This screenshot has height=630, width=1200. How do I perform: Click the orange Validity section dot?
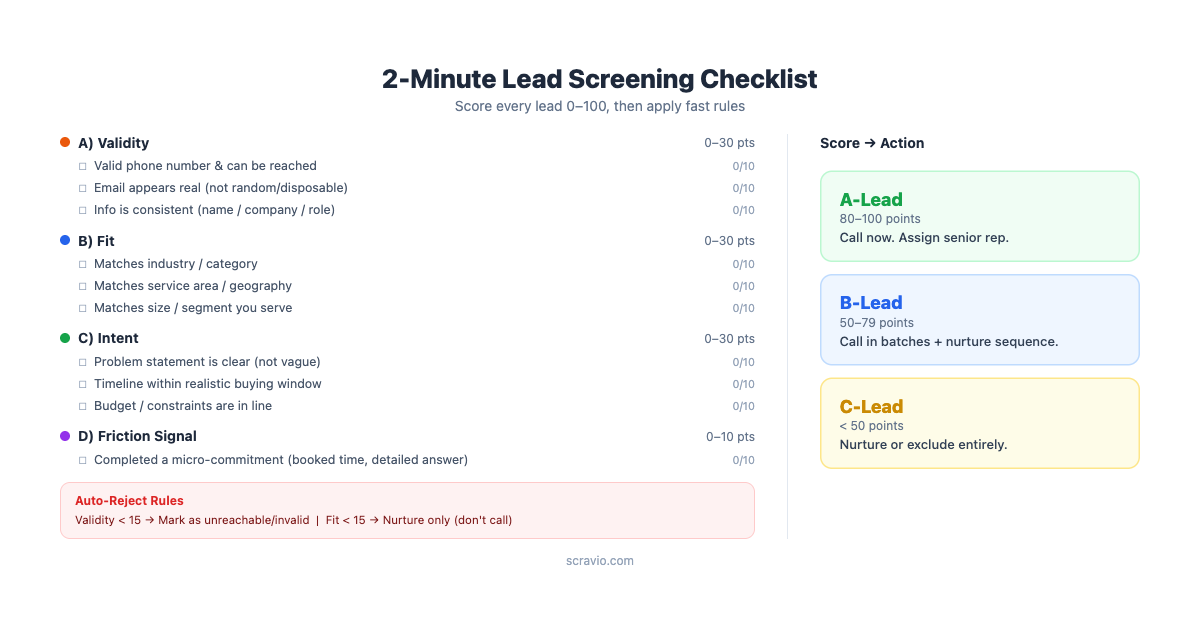pyautogui.click(x=65, y=143)
